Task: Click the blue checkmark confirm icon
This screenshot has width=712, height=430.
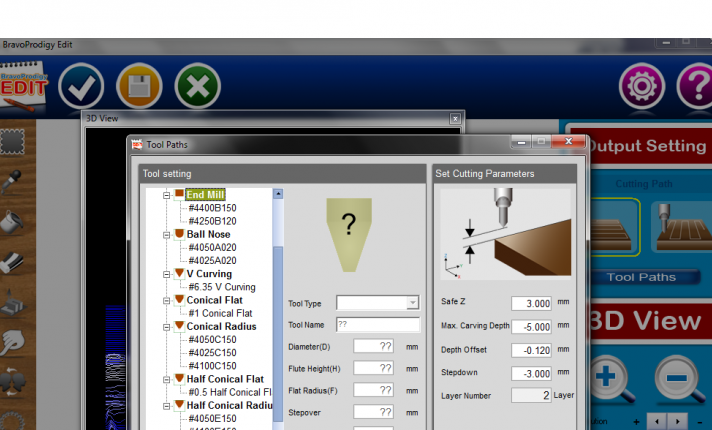Action: [x=81, y=87]
